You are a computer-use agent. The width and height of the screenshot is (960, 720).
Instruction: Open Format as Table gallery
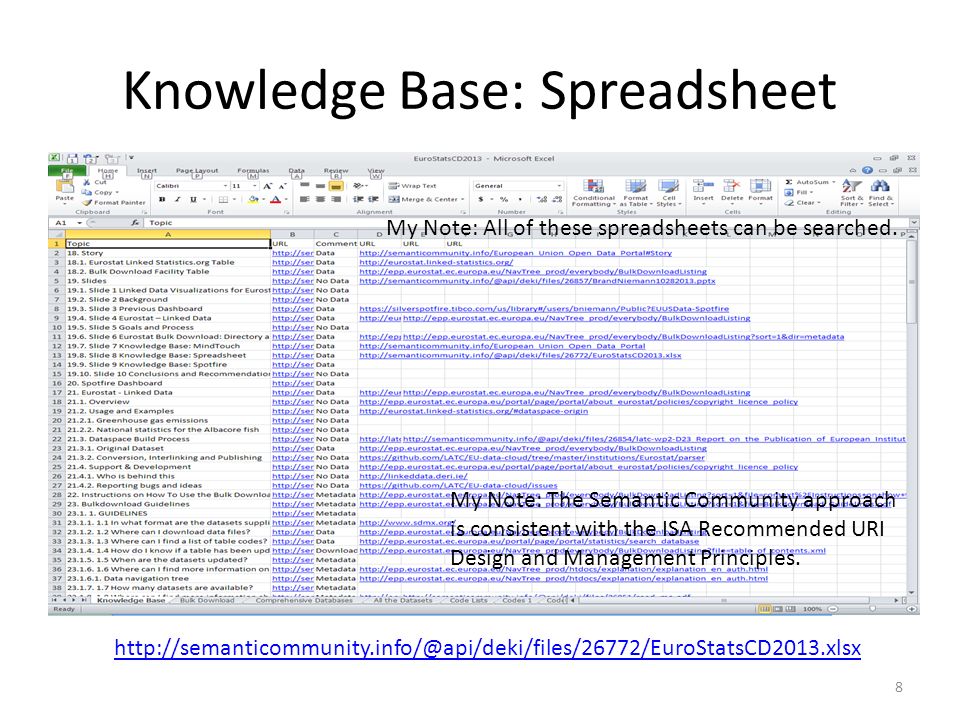pos(636,193)
